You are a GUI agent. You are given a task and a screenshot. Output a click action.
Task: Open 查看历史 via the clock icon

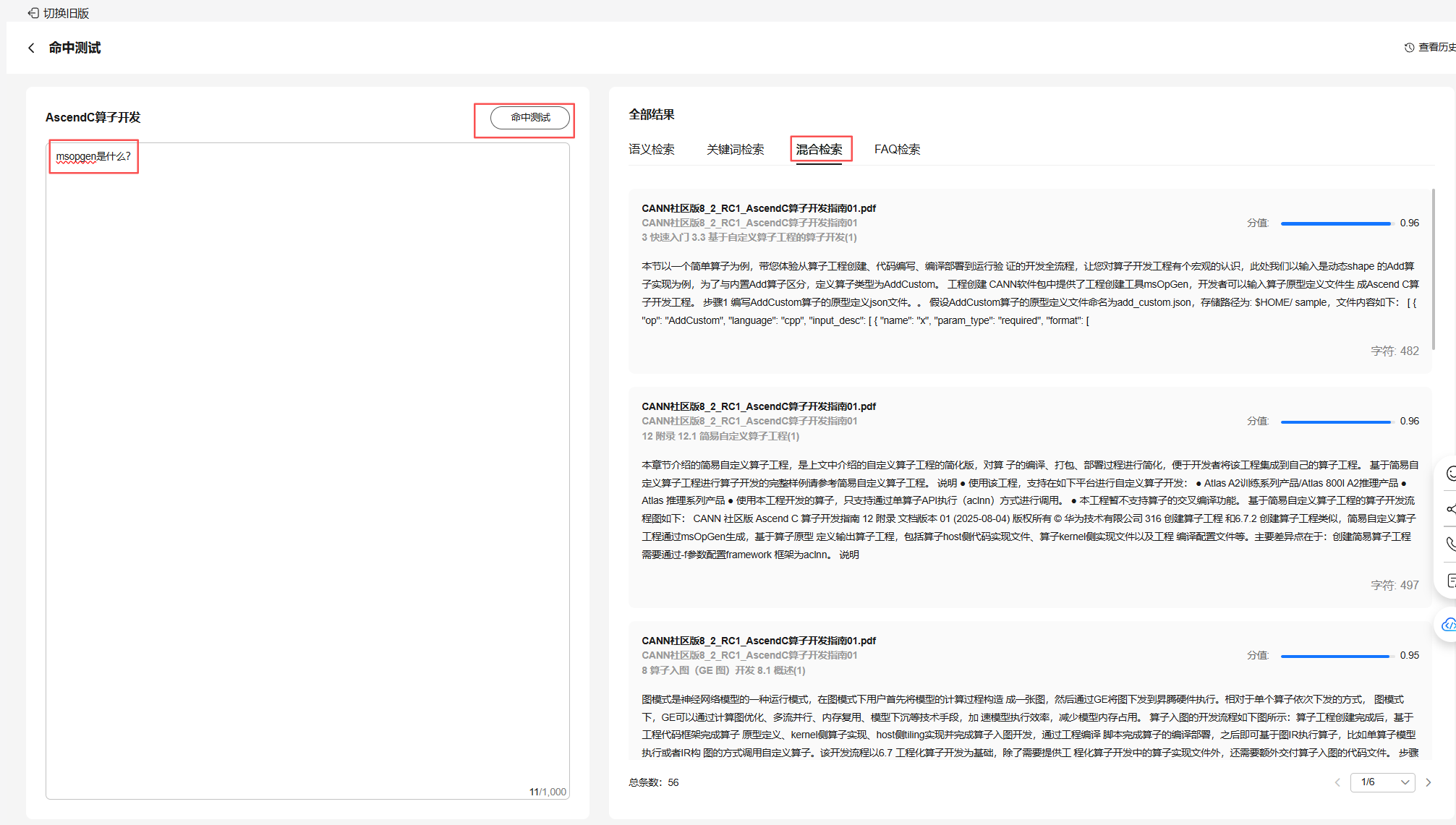[1409, 48]
